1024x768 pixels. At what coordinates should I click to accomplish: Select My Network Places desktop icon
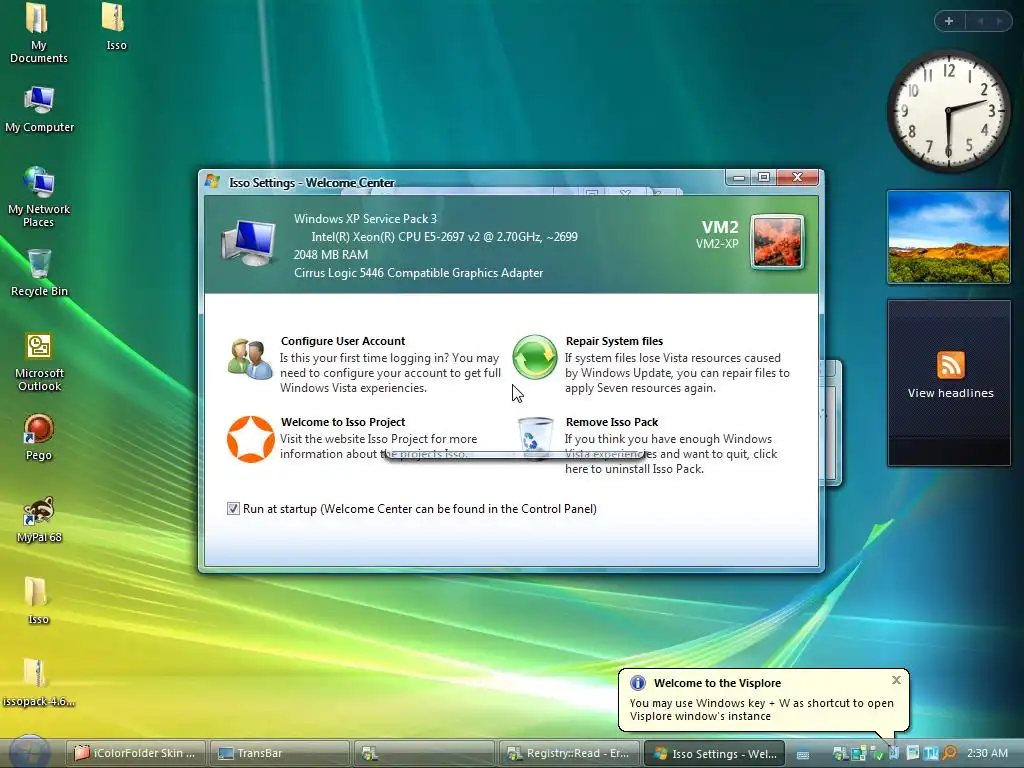[39, 197]
